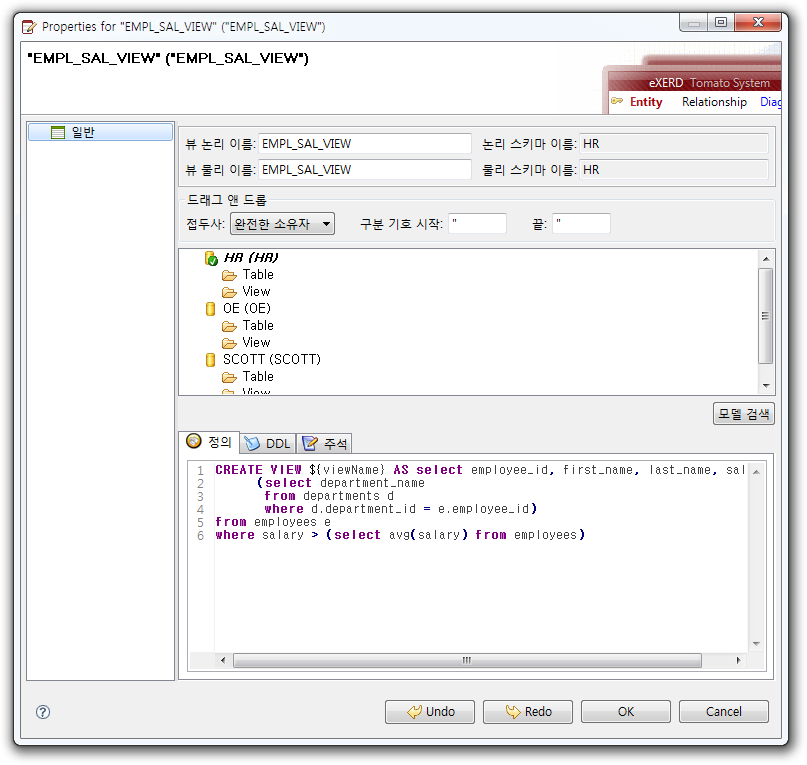807x765 pixels.
Task: Open the View folder under OE
Action: tap(229, 343)
